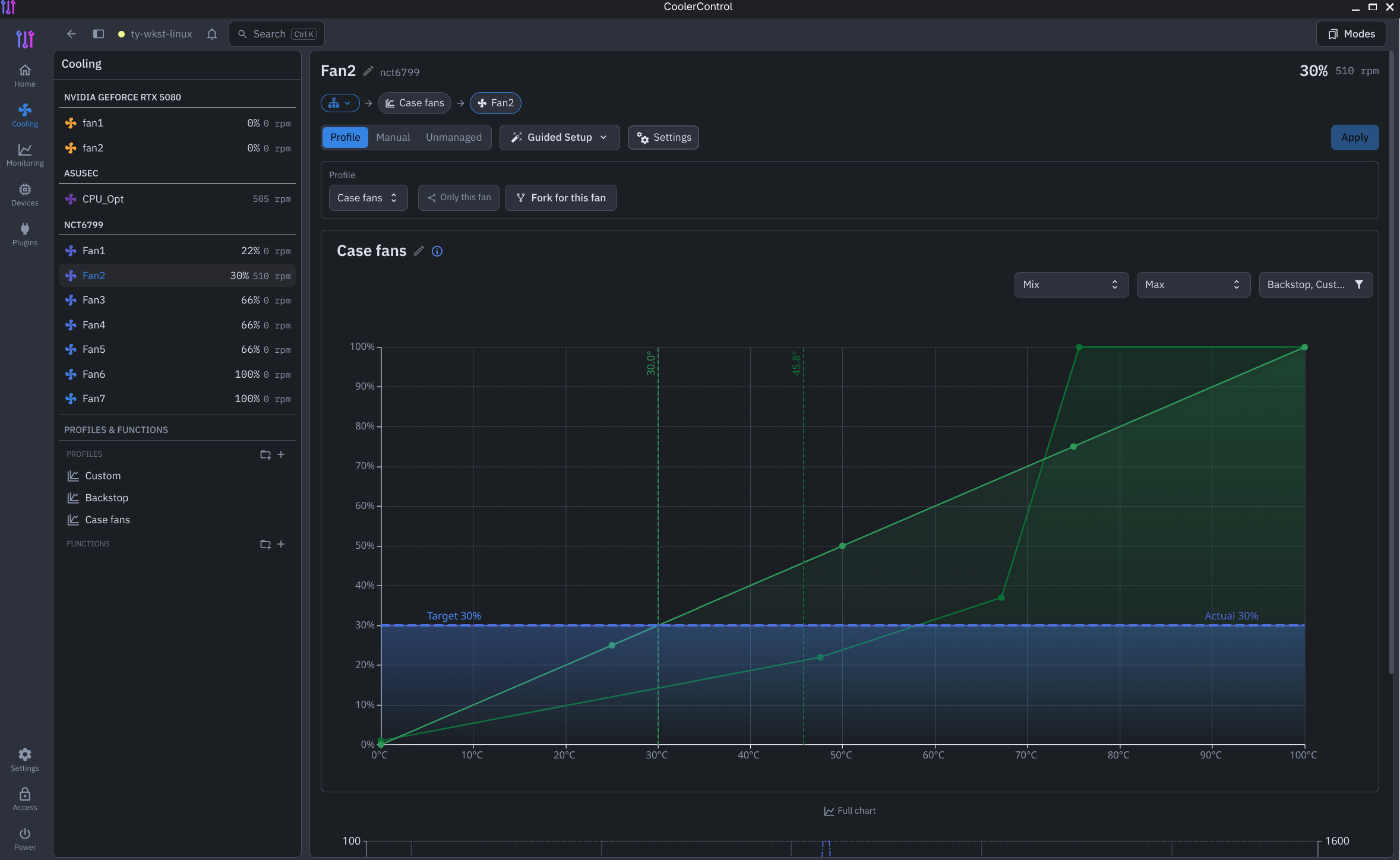Show info for Case fans profile
This screenshot has height=860, width=1400.
click(x=437, y=251)
